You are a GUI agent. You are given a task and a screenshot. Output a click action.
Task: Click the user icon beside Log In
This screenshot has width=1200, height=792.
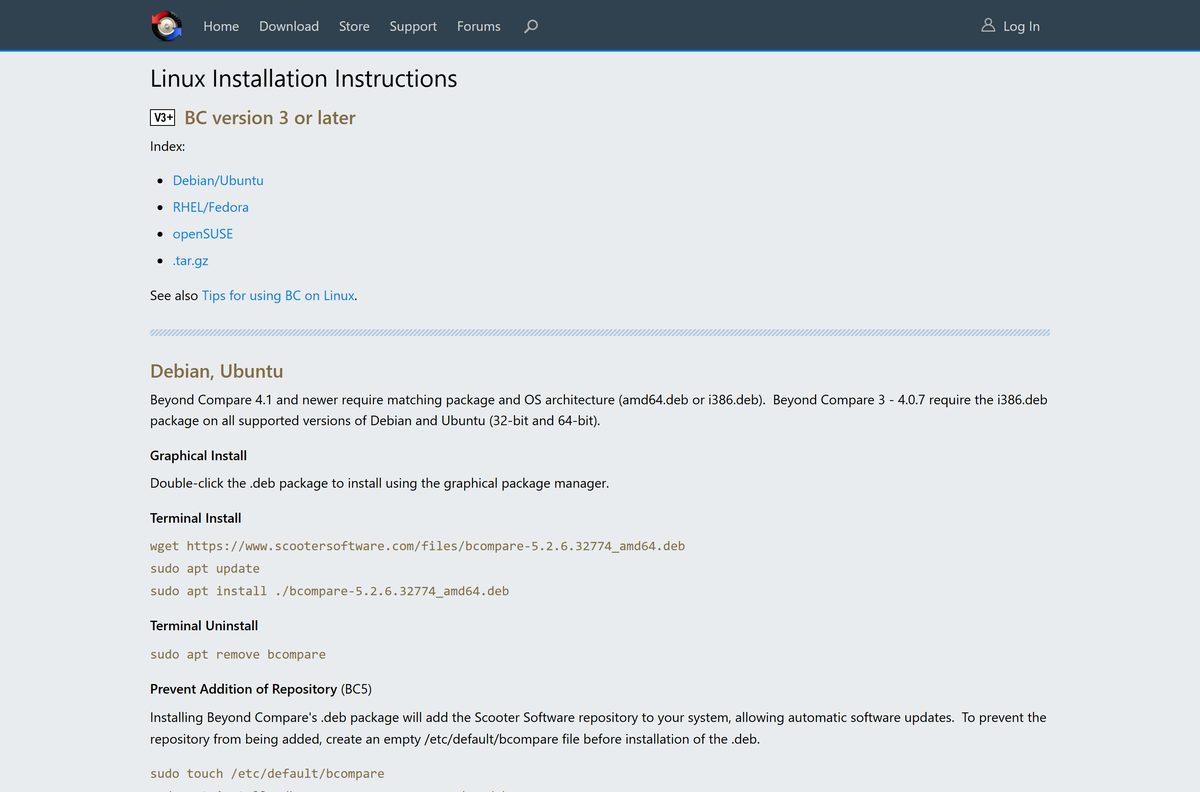(x=988, y=25)
